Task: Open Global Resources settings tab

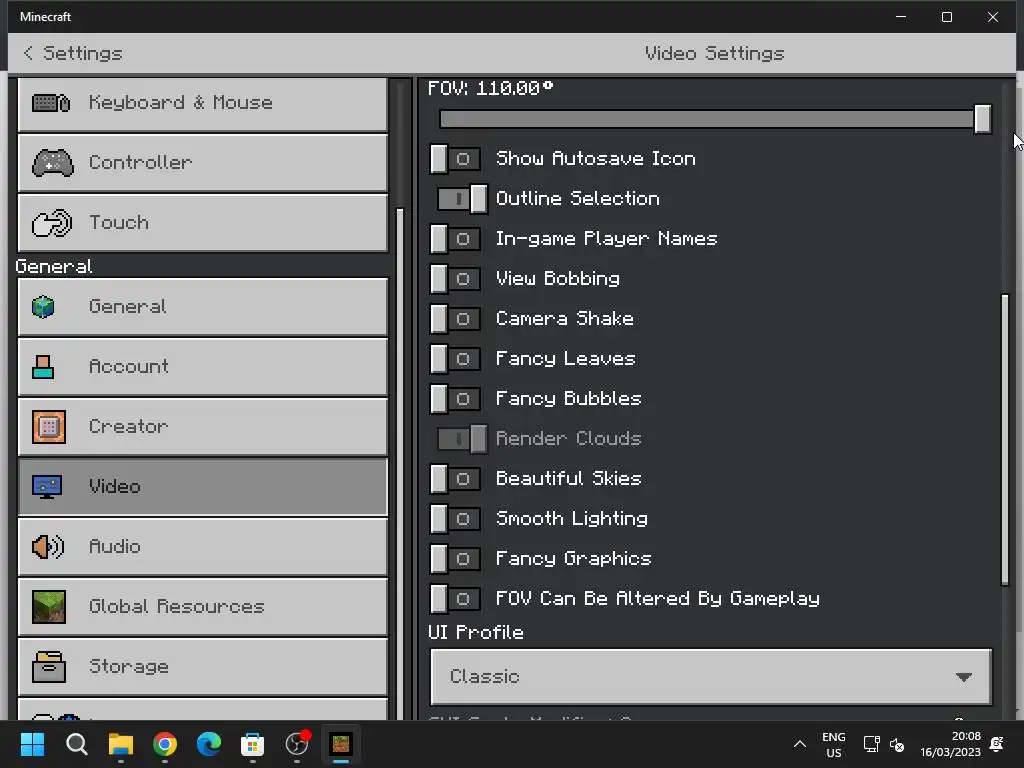Action: click(203, 607)
